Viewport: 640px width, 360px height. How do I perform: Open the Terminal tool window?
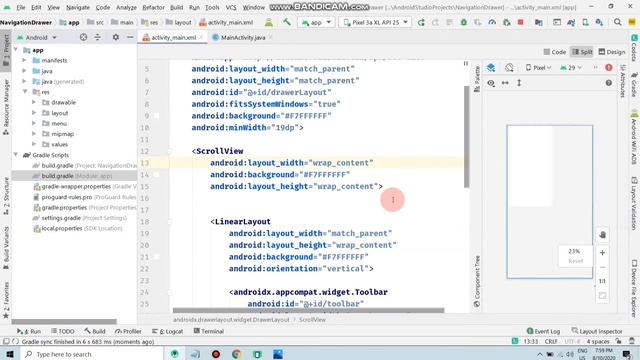tap(209, 331)
